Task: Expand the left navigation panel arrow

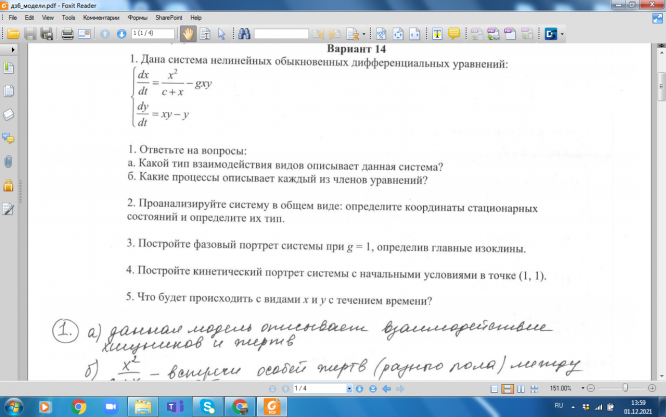Action: (13, 50)
